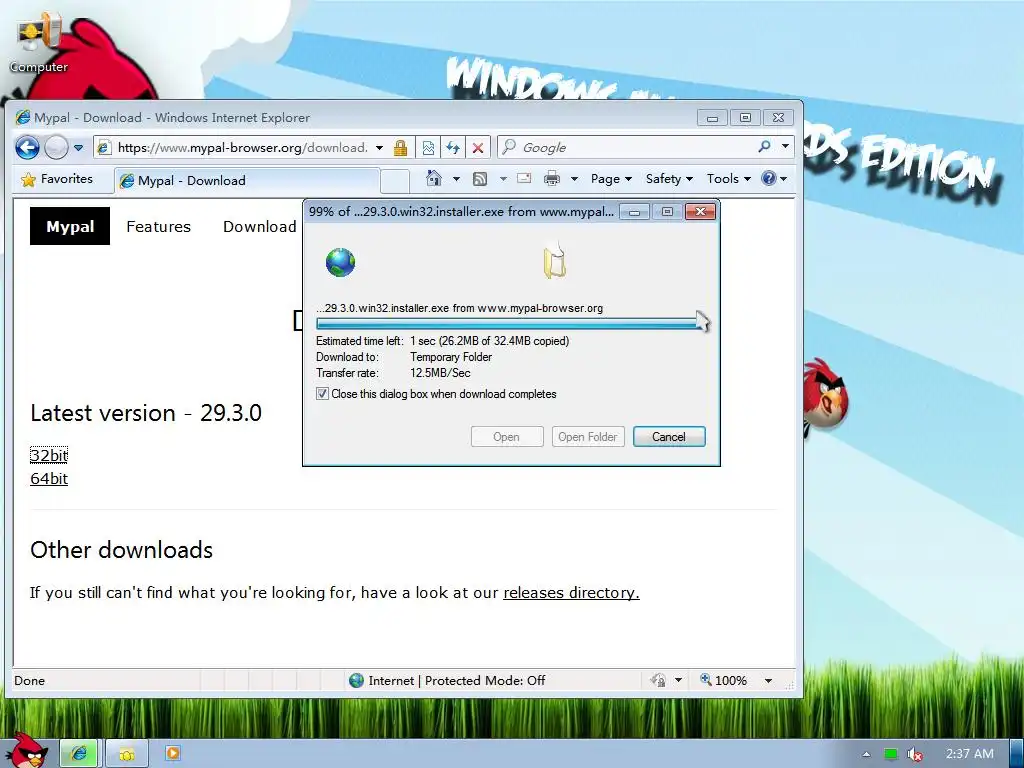
Task: Expand the address bar history dropdown
Action: pos(379,148)
